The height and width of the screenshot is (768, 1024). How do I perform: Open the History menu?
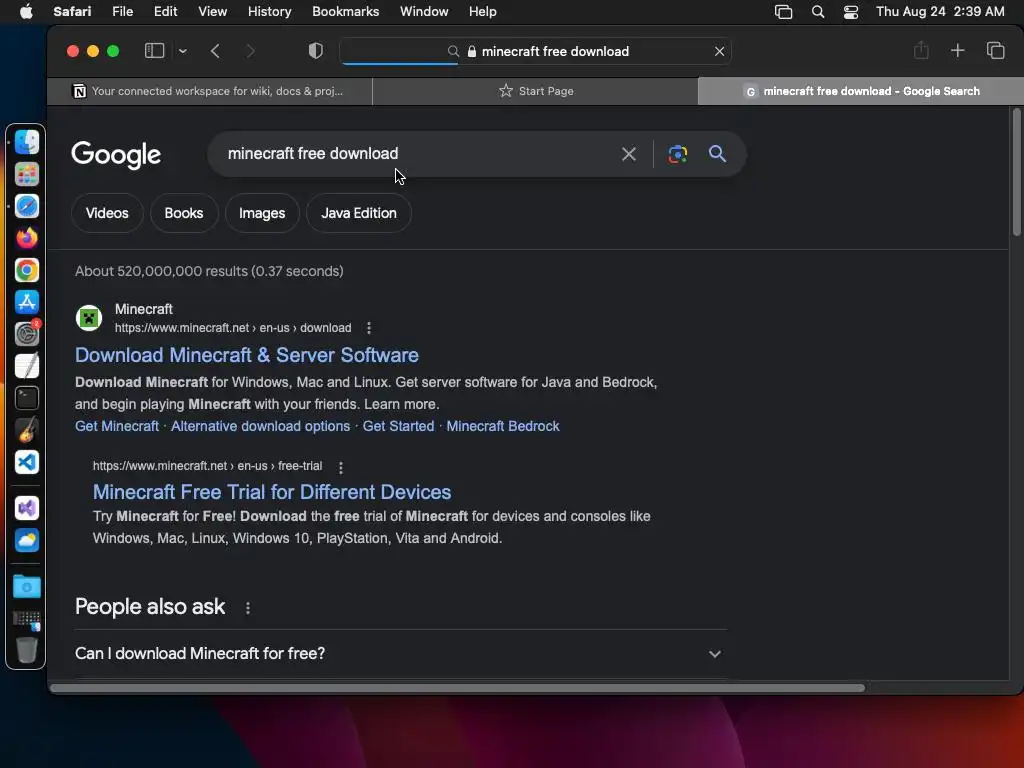click(269, 12)
